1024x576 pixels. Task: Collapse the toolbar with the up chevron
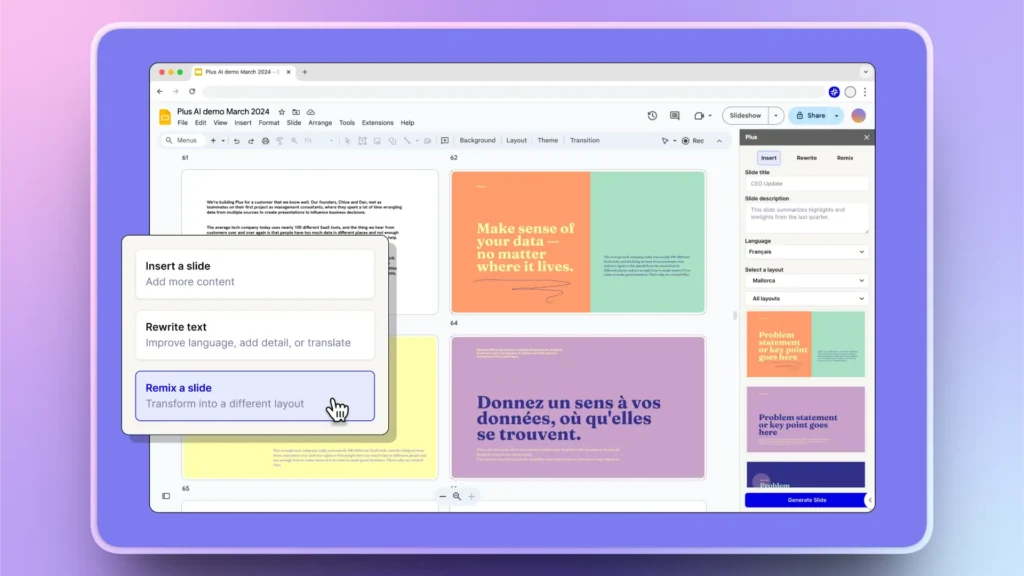719,141
